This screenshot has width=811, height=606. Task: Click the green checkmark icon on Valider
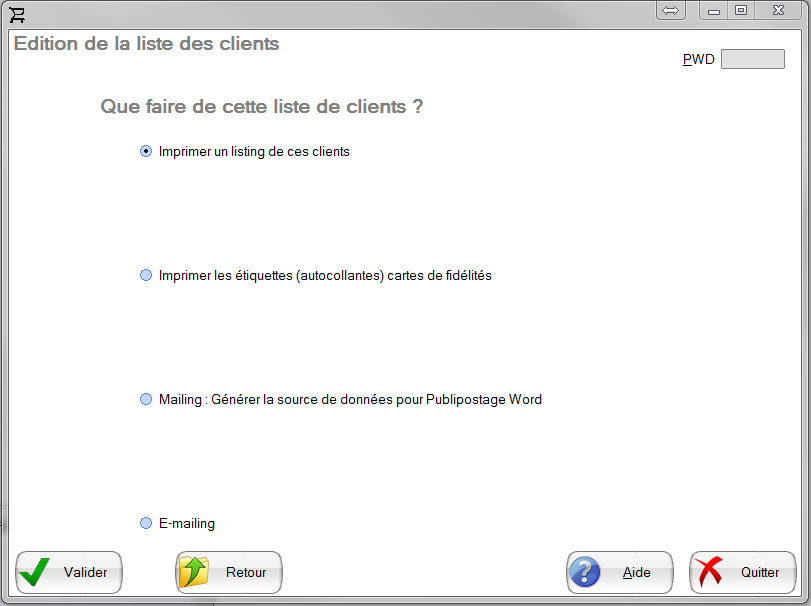[x=35, y=573]
